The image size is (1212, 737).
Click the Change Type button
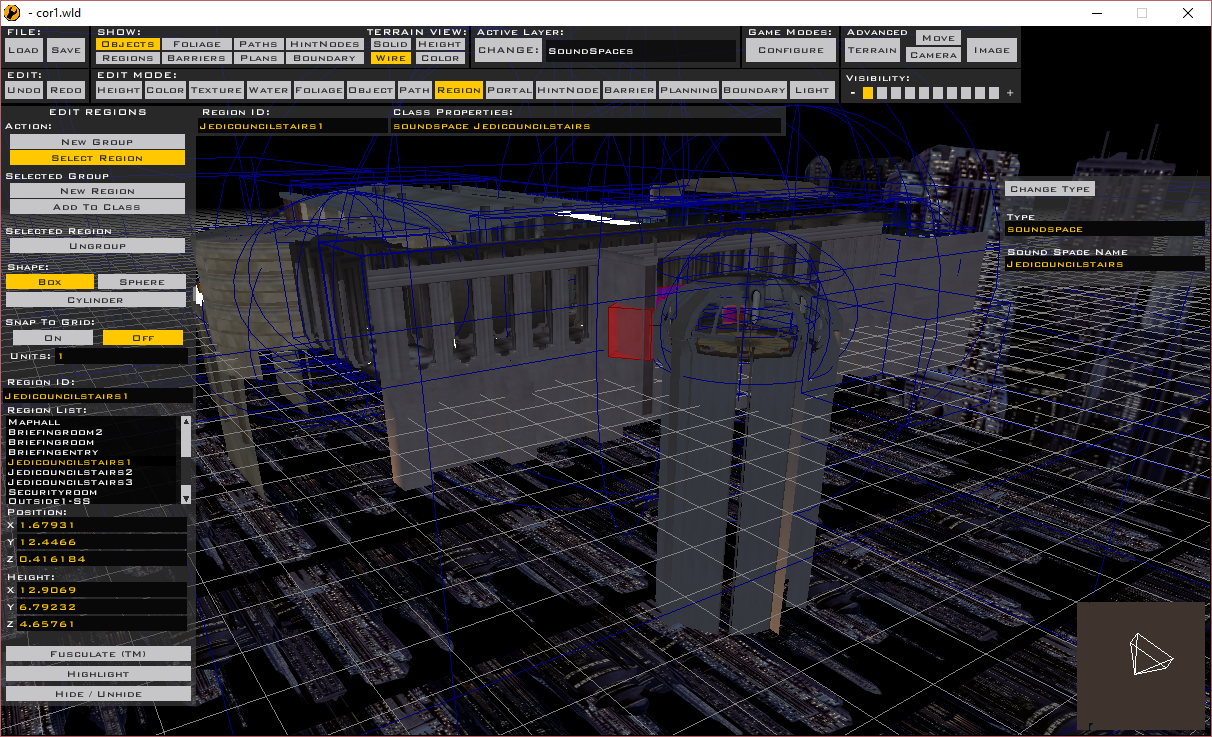click(x=1050, y=189)
